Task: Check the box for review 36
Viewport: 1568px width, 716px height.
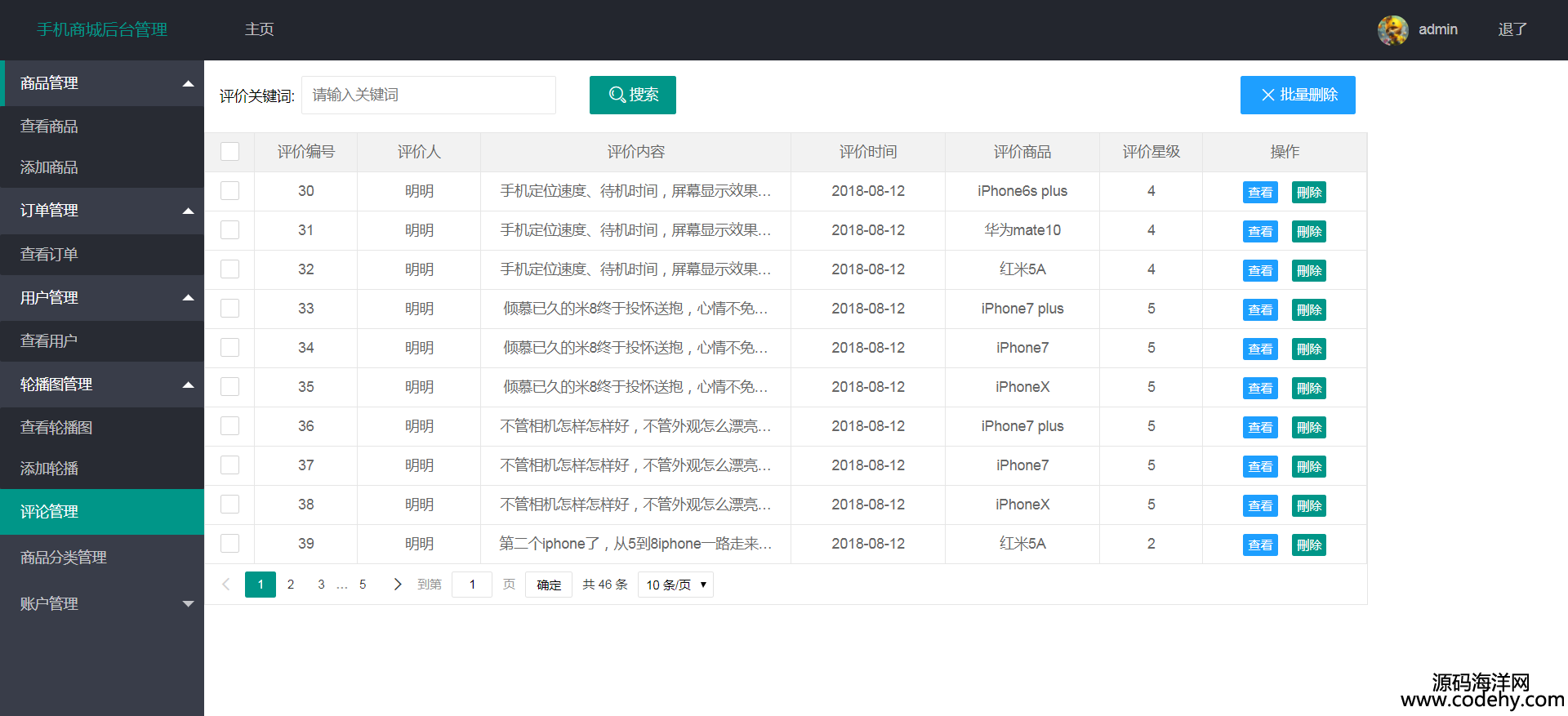Action: point(230,426)
